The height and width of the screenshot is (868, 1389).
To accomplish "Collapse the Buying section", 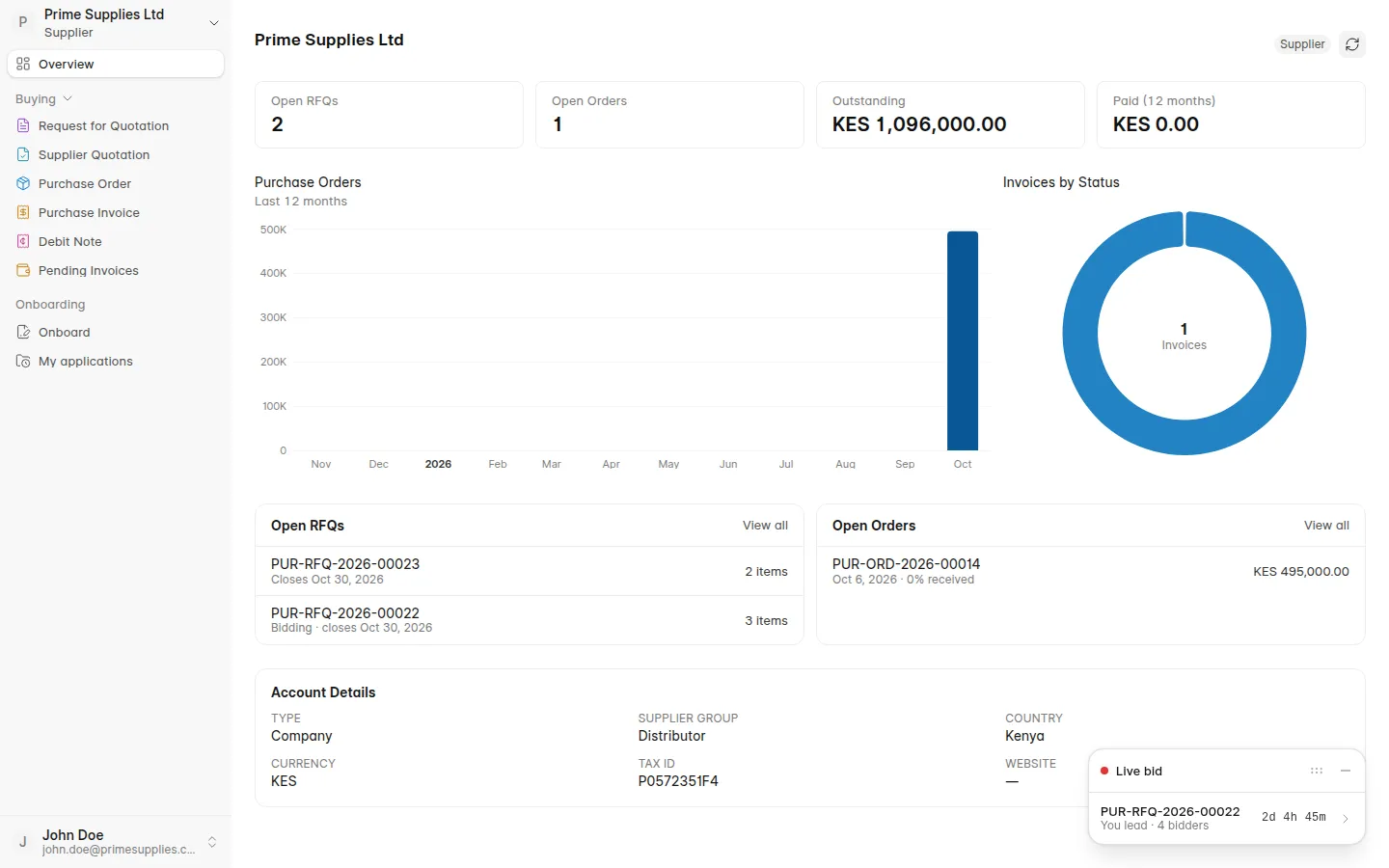I will point(43,98).
